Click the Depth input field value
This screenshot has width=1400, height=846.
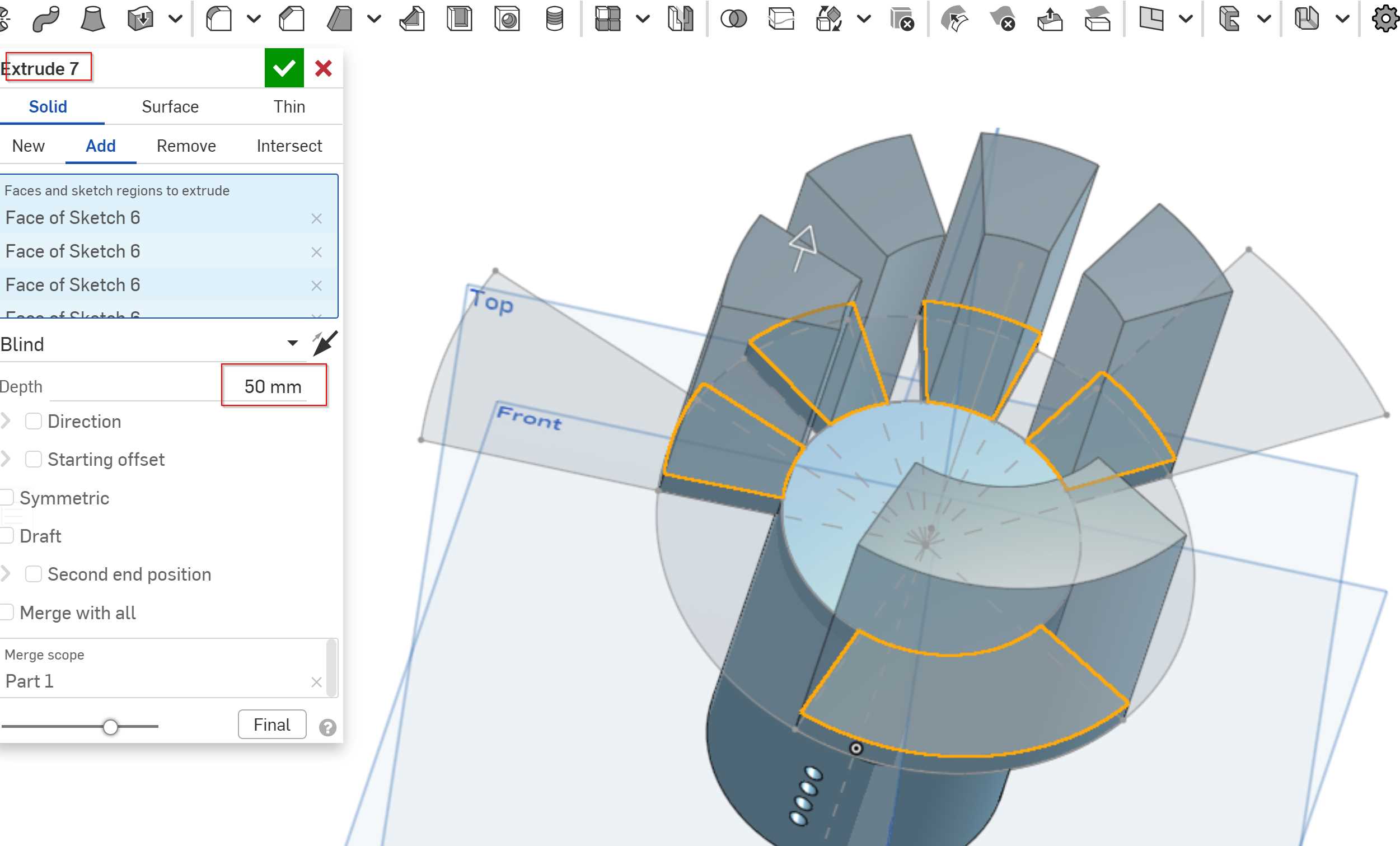tap(272, 385)
